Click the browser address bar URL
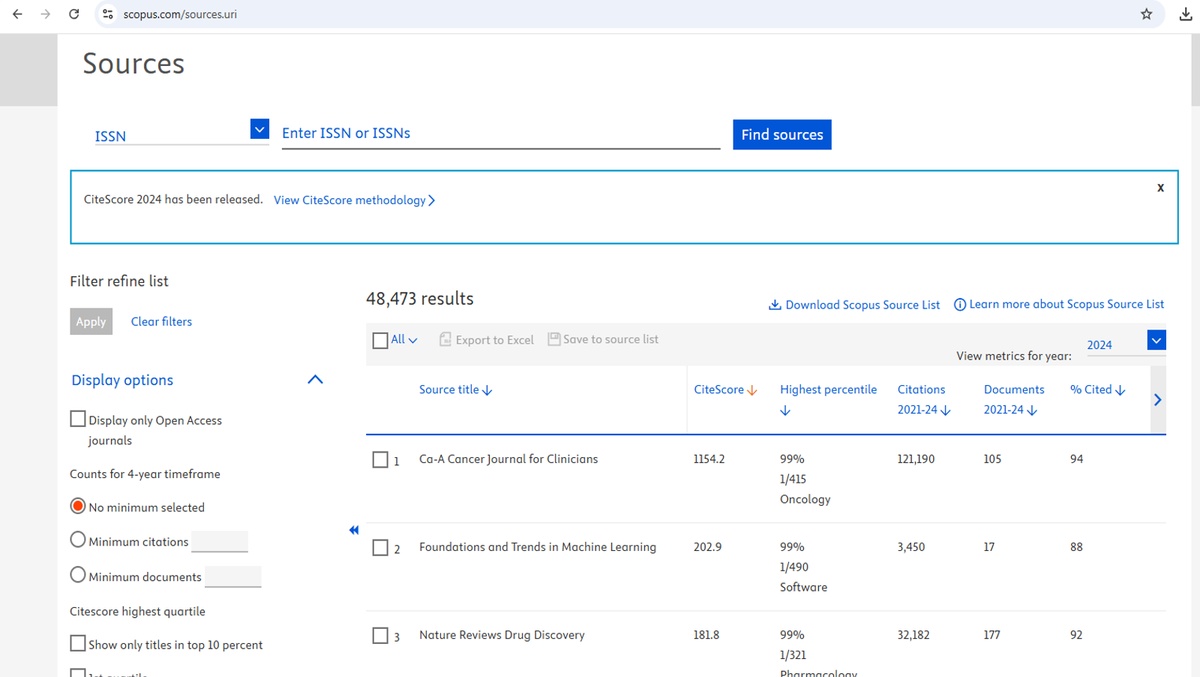The height and width of the screenshot is (677, 1200). pos(180,15)
